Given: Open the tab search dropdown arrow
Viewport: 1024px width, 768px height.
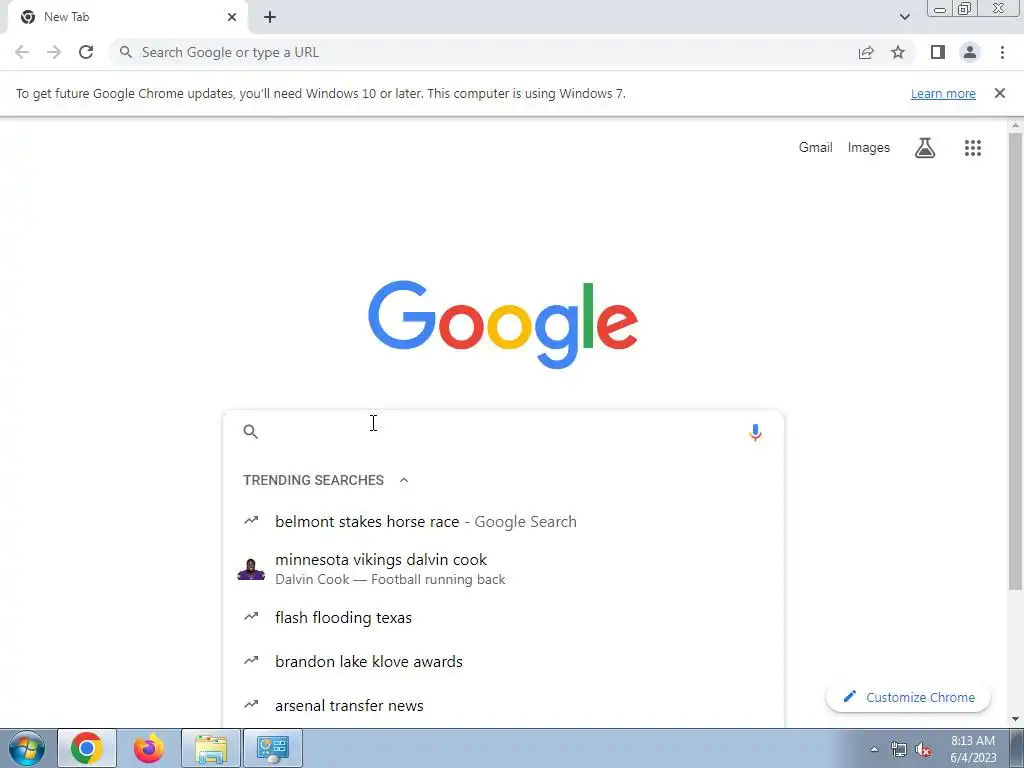Looking at the screenshot, I should [x=904, y=17].
